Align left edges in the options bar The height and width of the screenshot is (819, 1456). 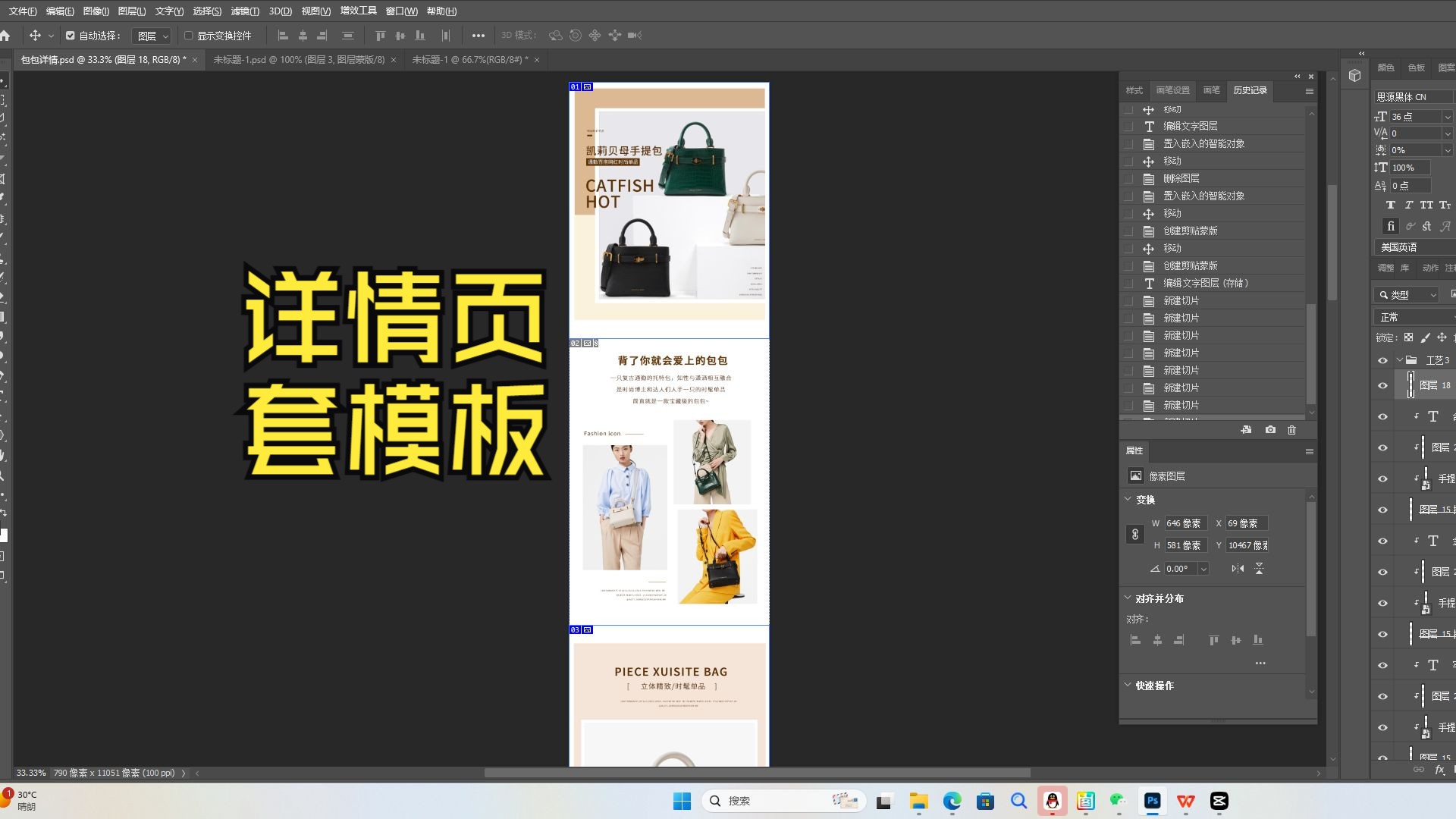pyautogui.click(x=283, y=36)
